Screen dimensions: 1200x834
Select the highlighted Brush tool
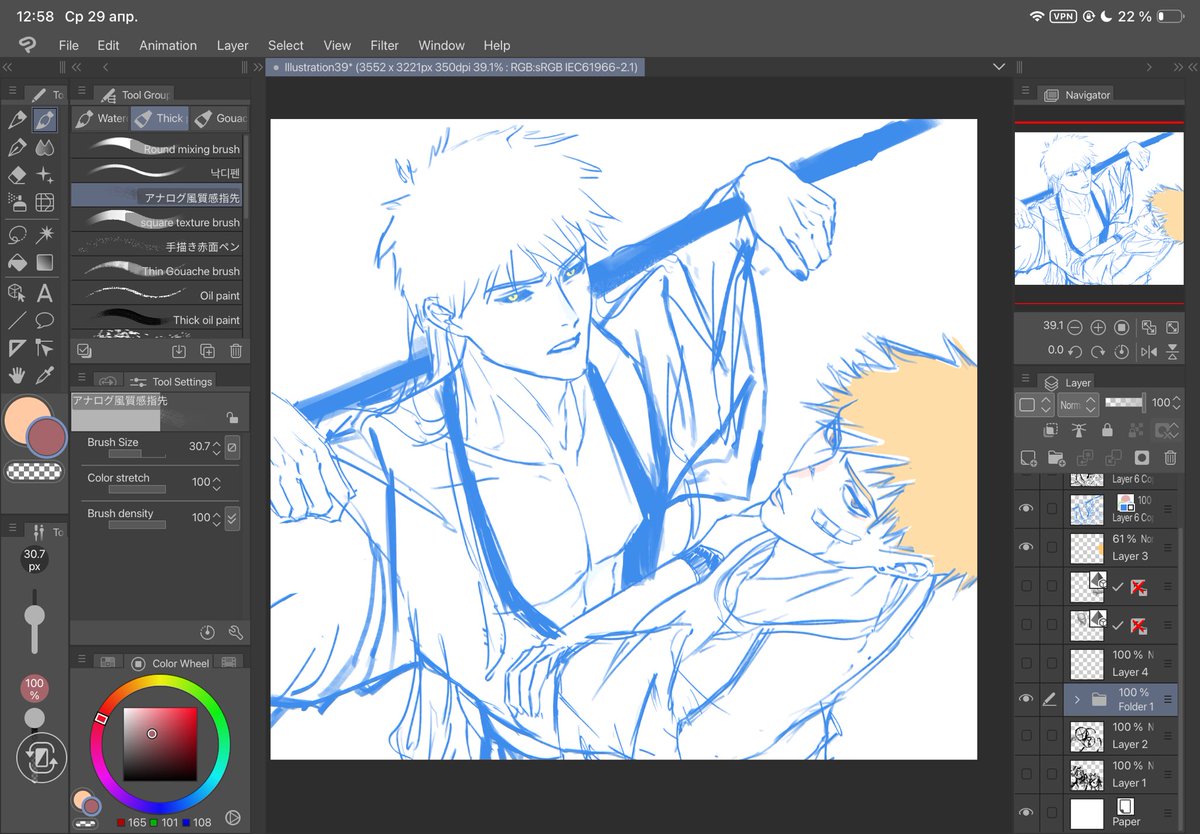[x=45, y=120]
